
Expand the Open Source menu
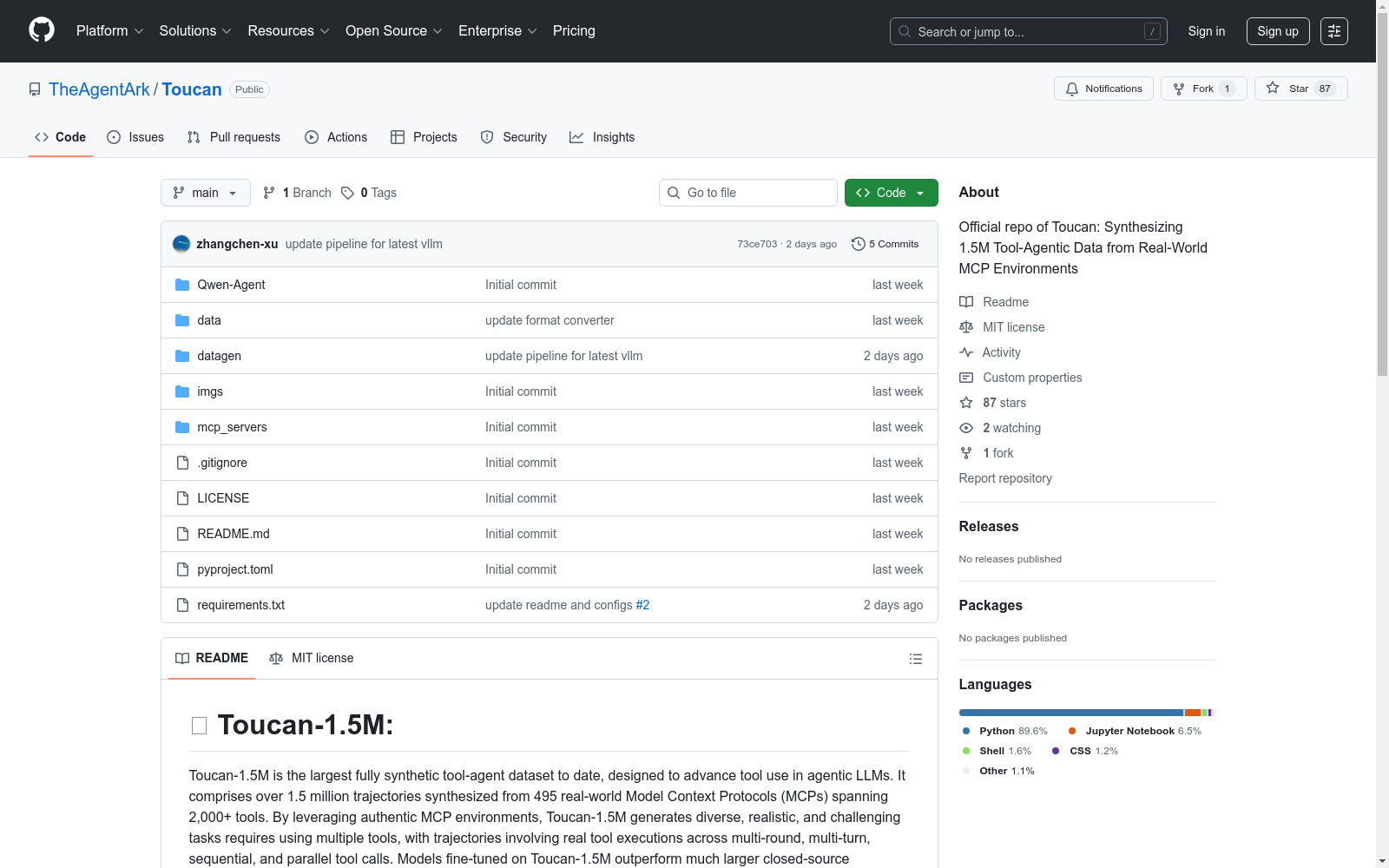[x=394, y=31]
